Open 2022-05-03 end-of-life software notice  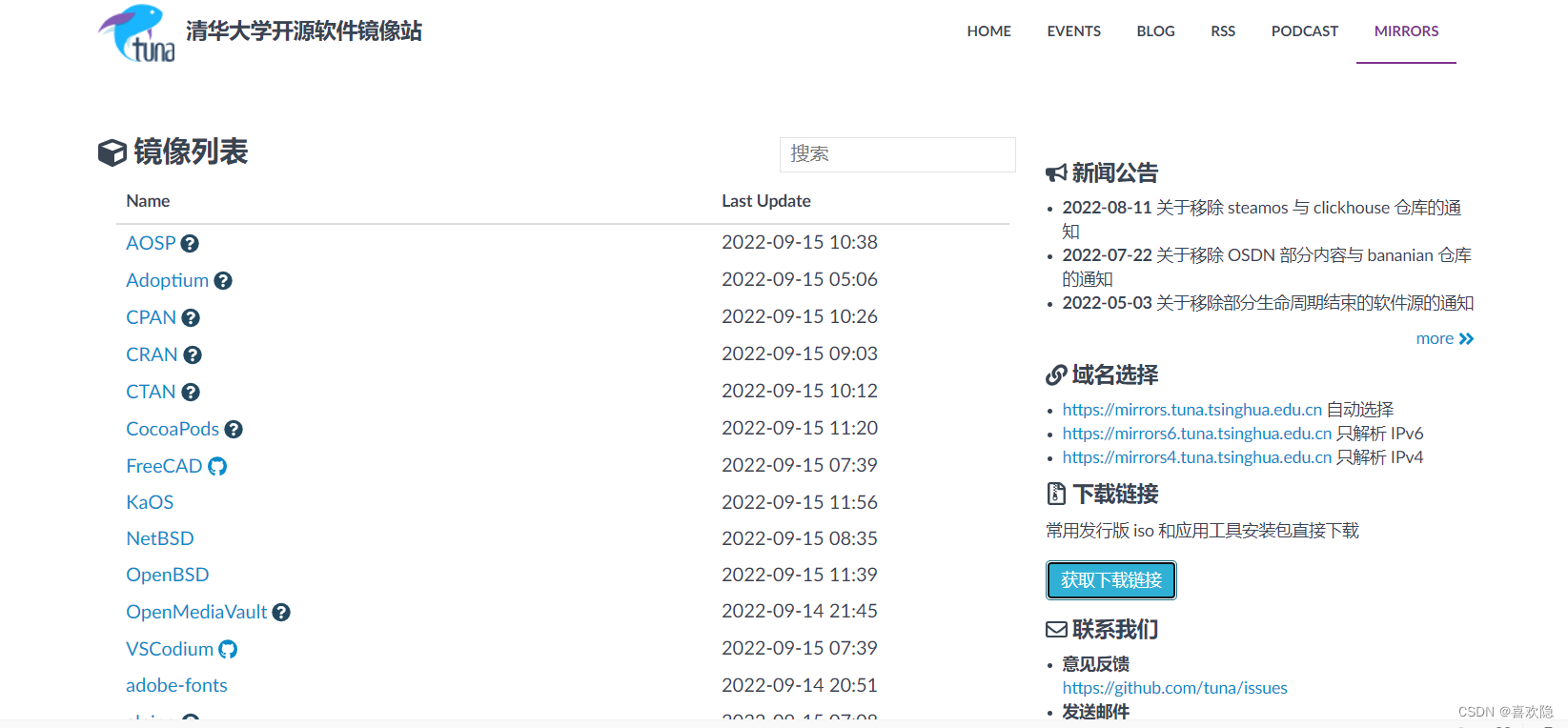tap(1268, 303)
